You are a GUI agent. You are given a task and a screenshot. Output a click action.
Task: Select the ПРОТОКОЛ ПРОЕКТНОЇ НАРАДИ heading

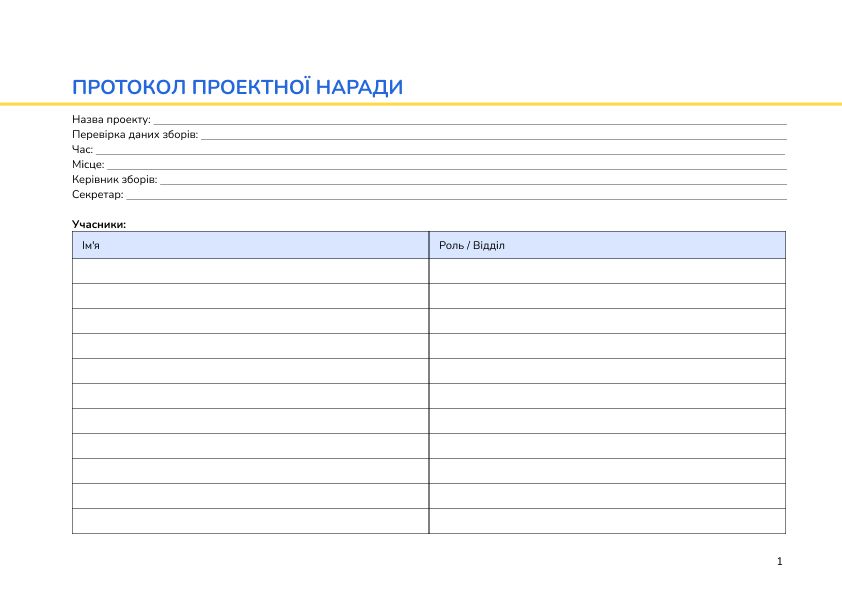[238, 87]
